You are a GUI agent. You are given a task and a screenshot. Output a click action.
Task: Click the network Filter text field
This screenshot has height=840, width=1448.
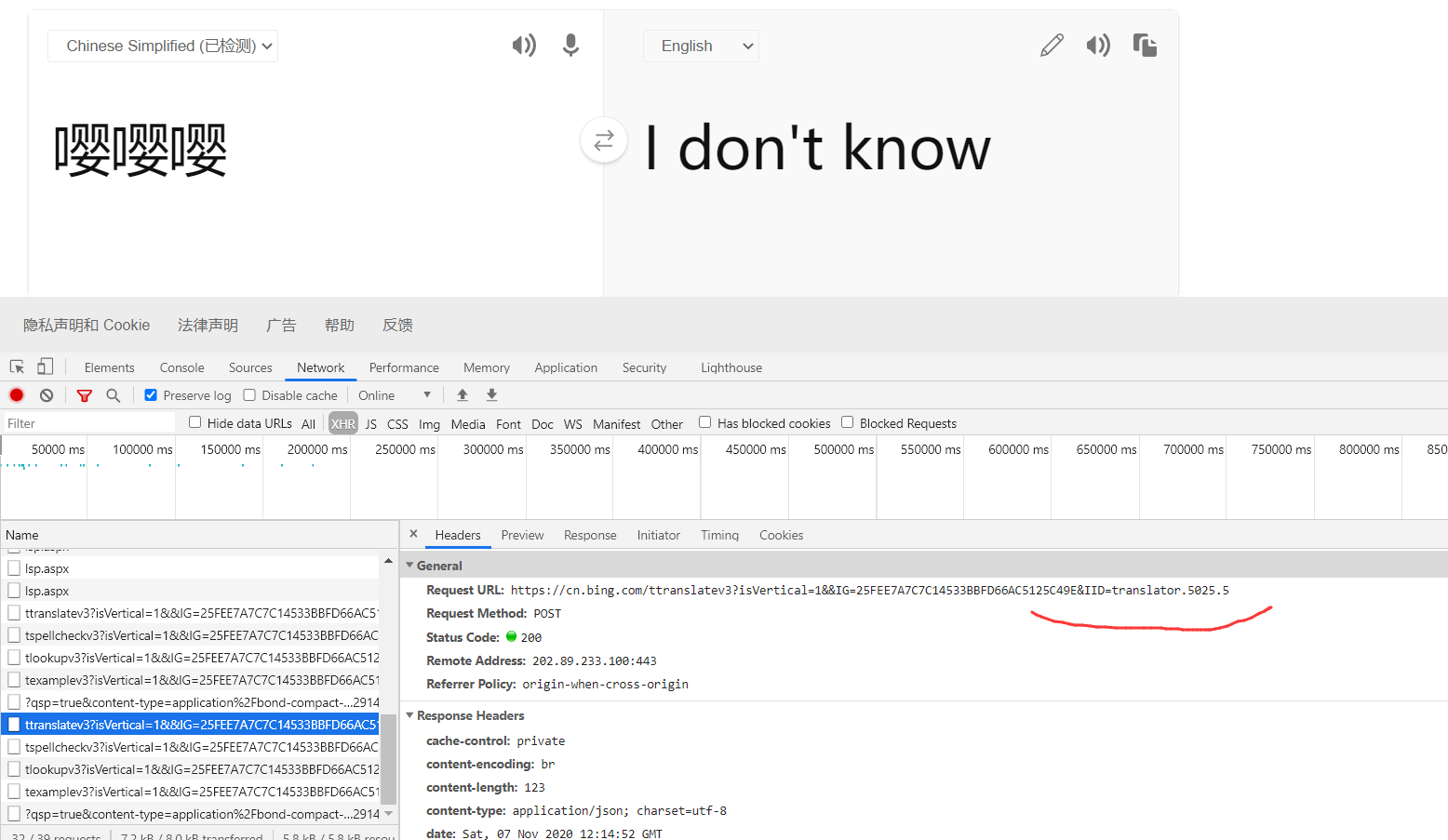point(89,423)
